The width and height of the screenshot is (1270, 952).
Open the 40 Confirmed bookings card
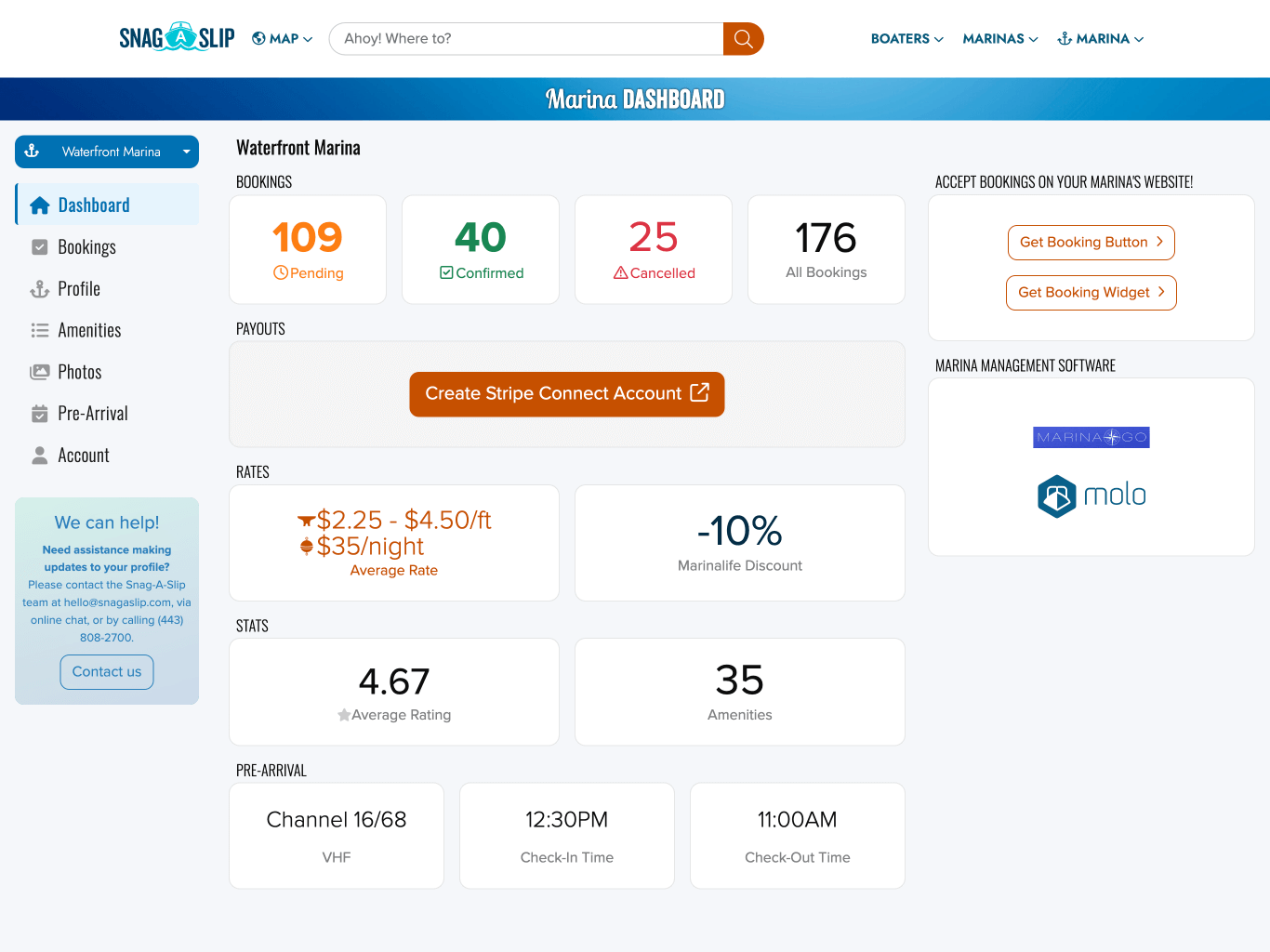click(x=481, y=249)
